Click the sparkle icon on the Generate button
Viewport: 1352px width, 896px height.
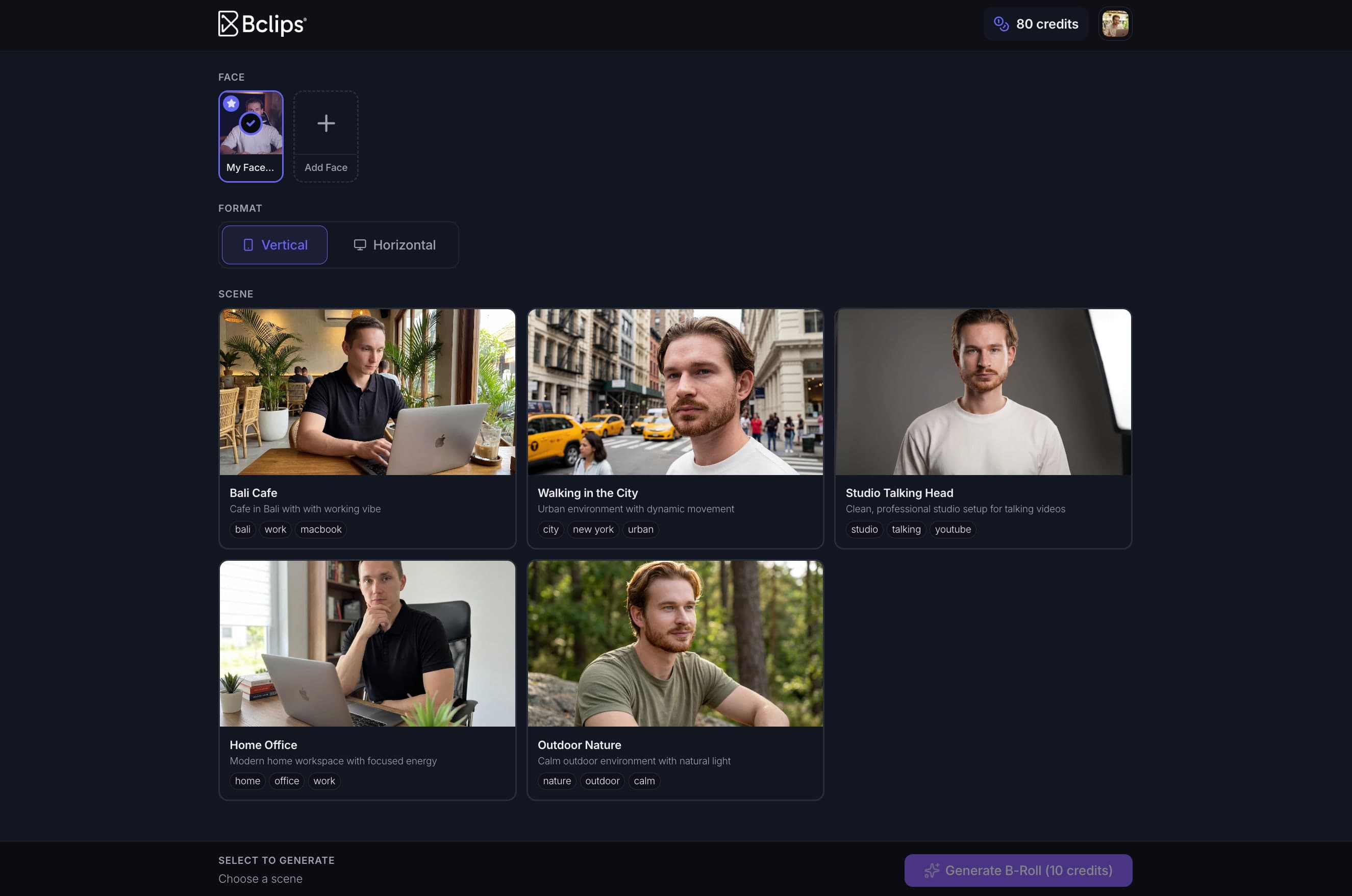932,870
